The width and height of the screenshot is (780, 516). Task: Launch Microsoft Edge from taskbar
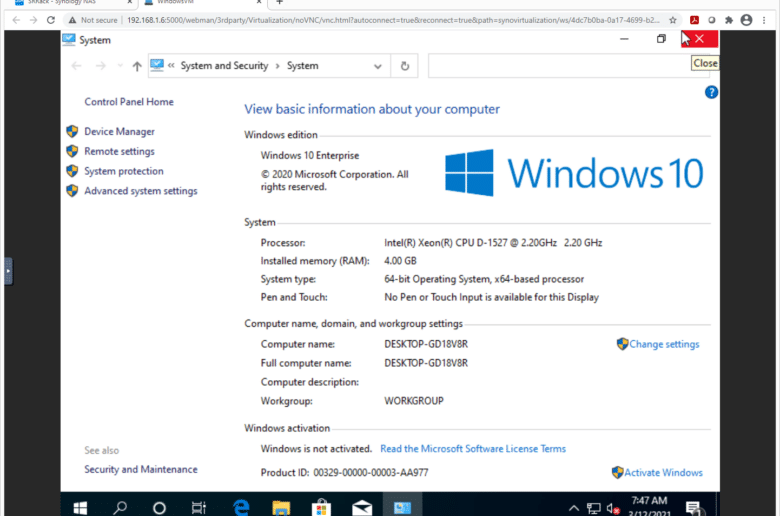tap(241, 508)
